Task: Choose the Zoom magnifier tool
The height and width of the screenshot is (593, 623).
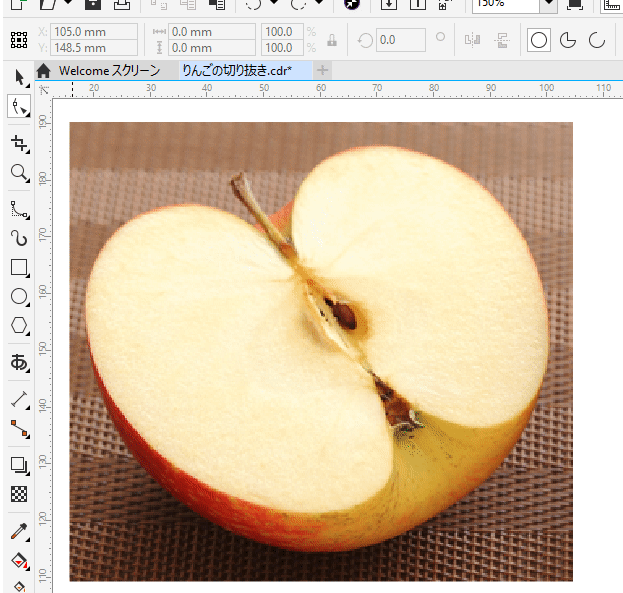Action: (19, 173)
